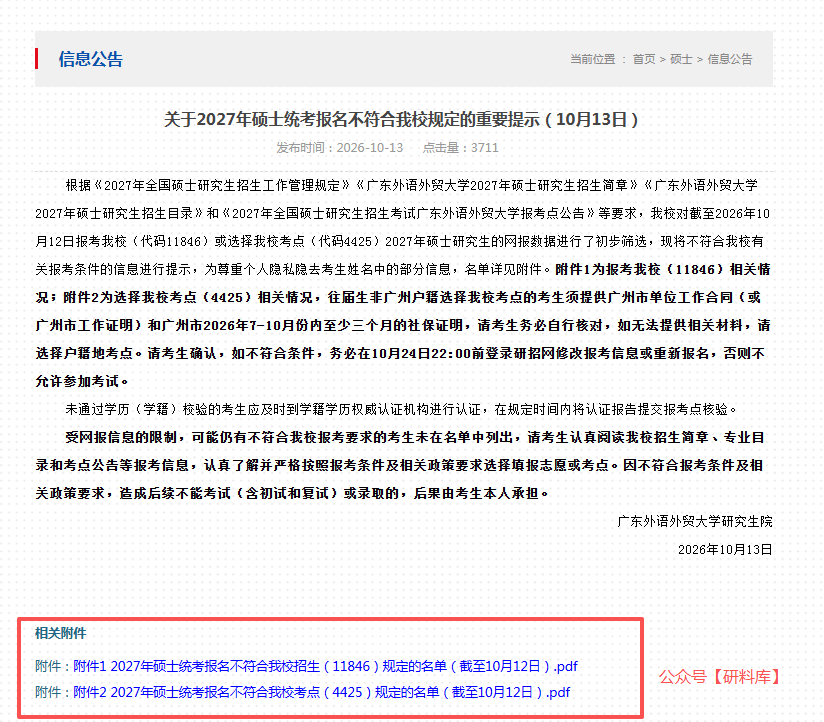
Task: Click the publish date 发布时间：2026-10-13
Action: pos(340,148)
